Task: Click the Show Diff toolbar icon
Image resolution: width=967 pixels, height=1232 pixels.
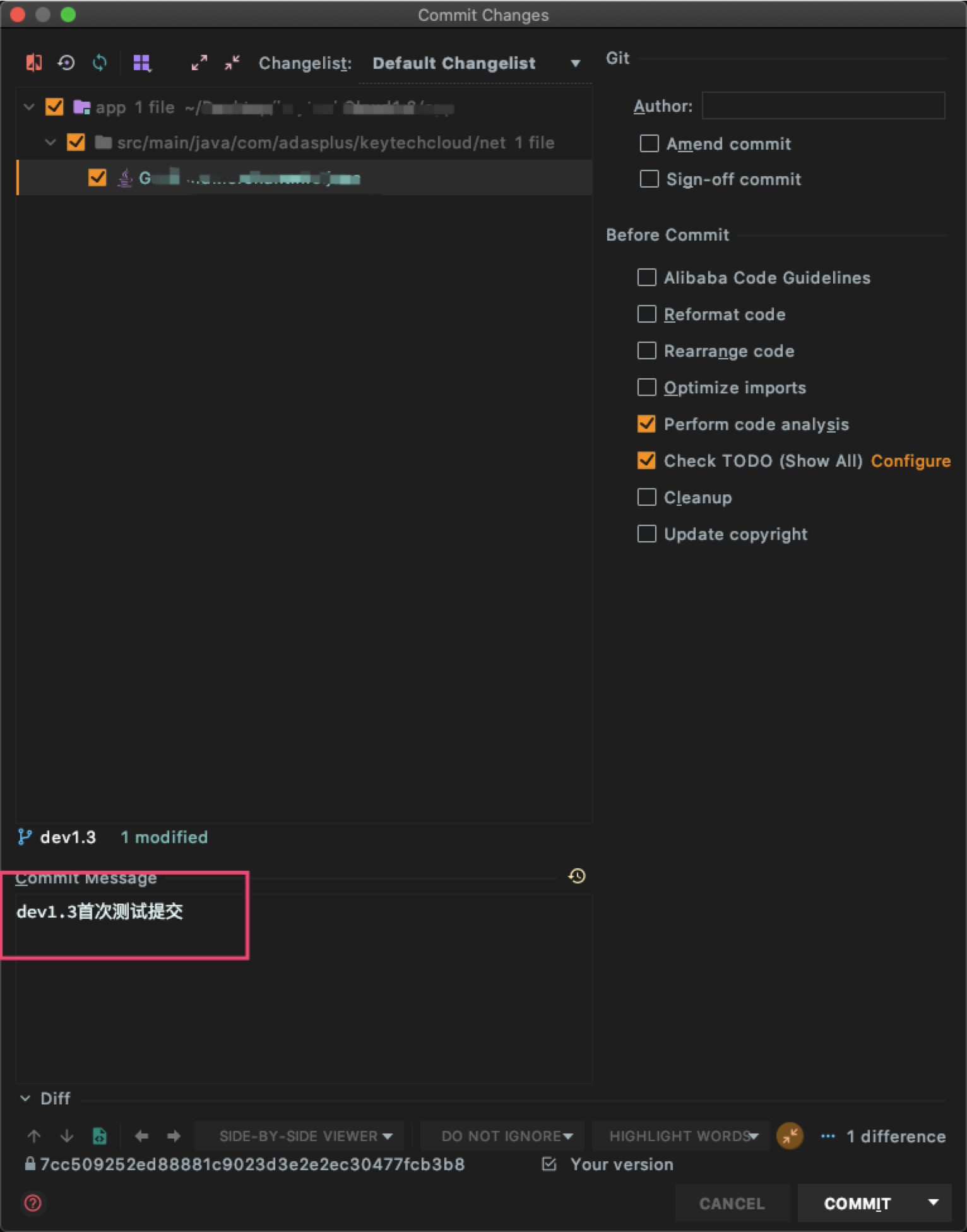Action: point(33,63)
